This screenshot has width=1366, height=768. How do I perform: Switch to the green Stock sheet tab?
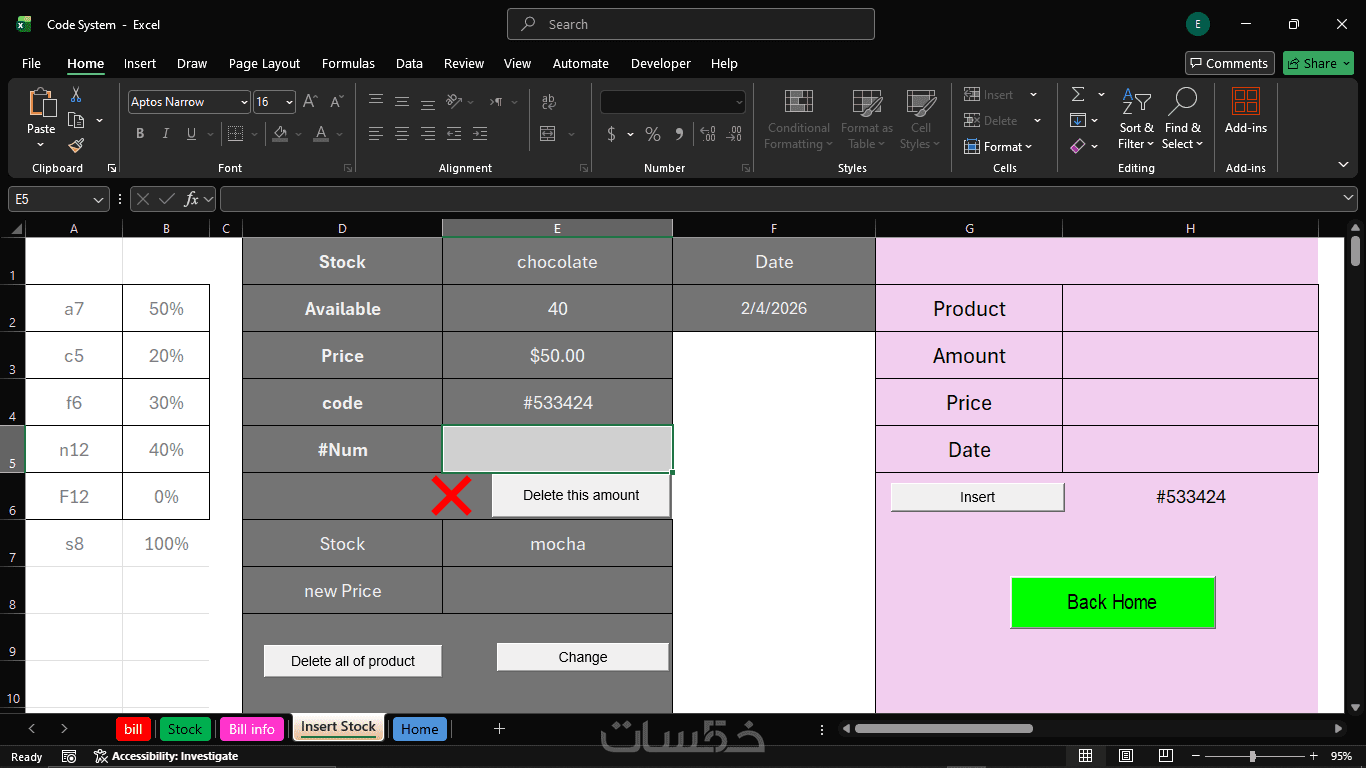(x=185, y=729)
